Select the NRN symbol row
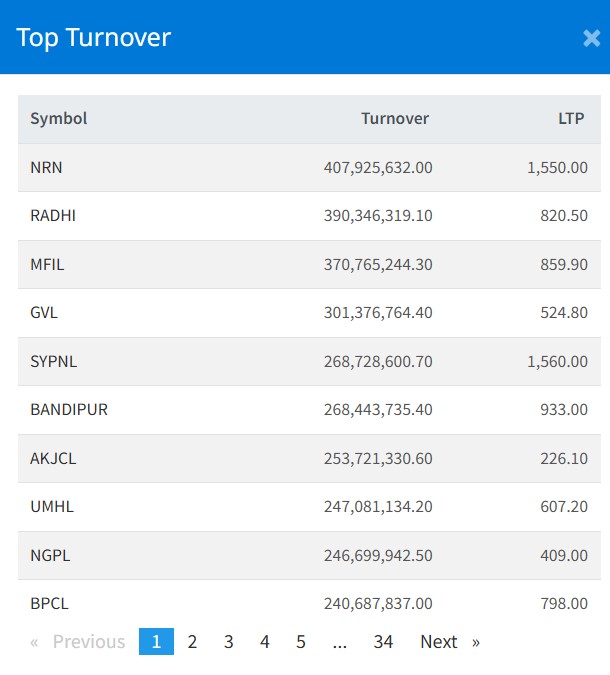The width and height of the screenshot is (610, 675). pos(46,167)
